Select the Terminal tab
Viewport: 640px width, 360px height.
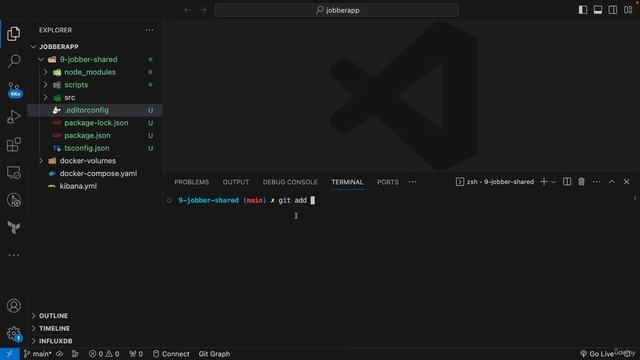pos(347,182)
